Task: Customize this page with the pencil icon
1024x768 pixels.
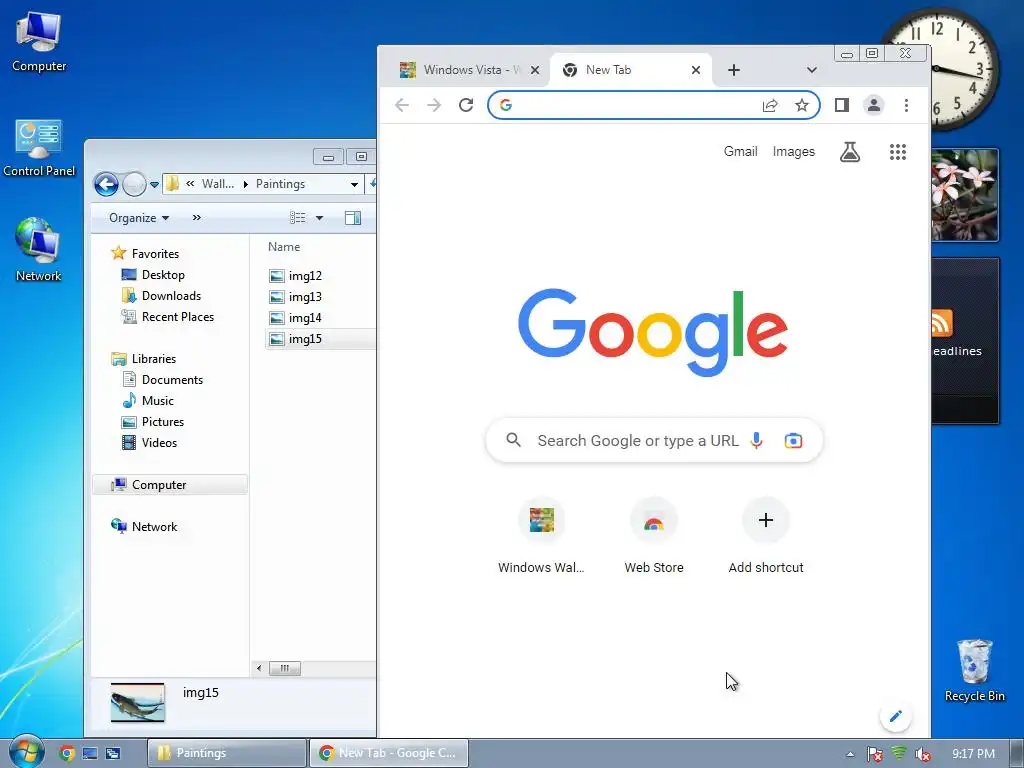Action: pyautogui.click(x=895, y=716)
